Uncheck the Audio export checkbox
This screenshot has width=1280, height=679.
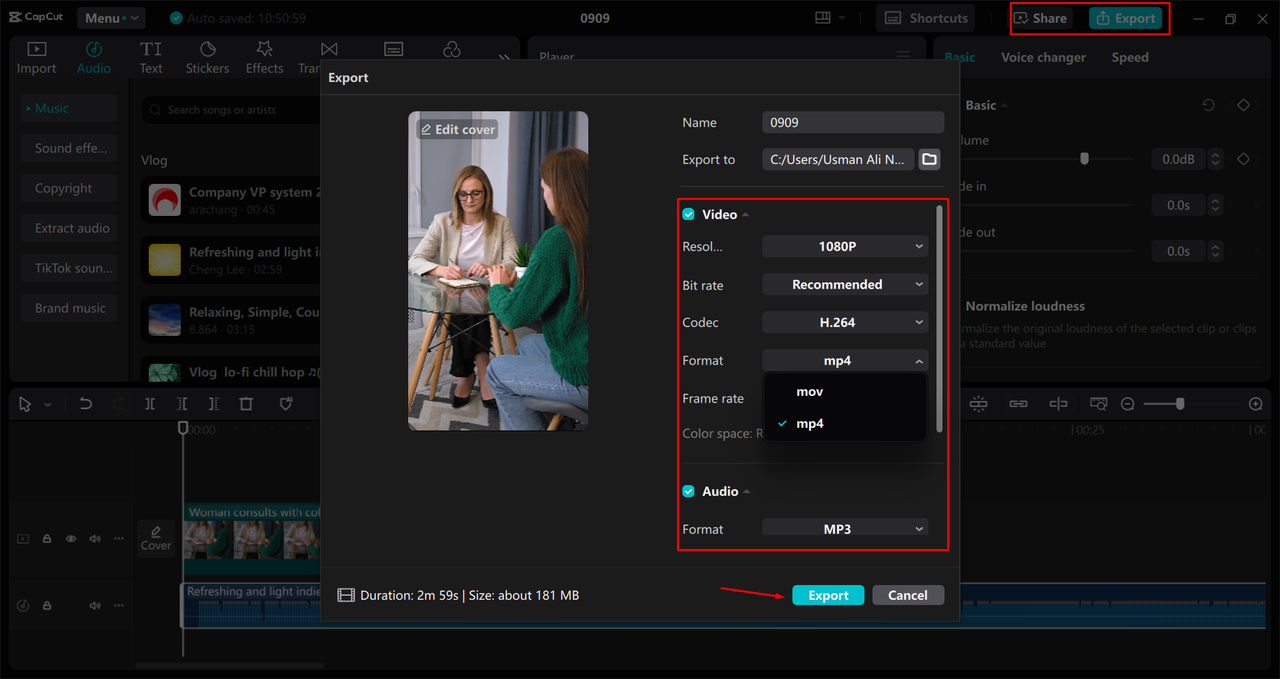tap(688, 491)
